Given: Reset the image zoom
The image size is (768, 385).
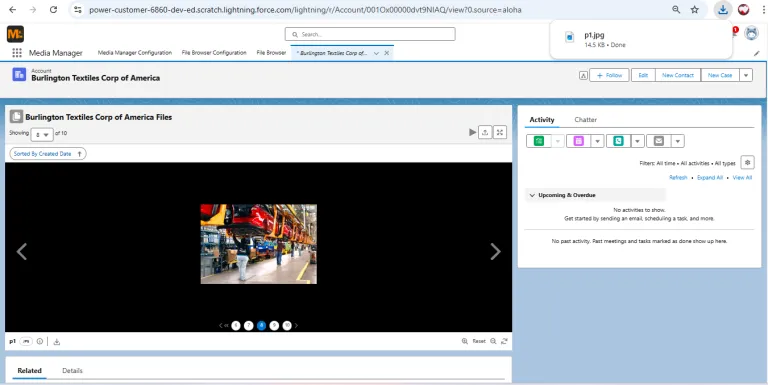Looking at the screenshot, I should [479, 341].
